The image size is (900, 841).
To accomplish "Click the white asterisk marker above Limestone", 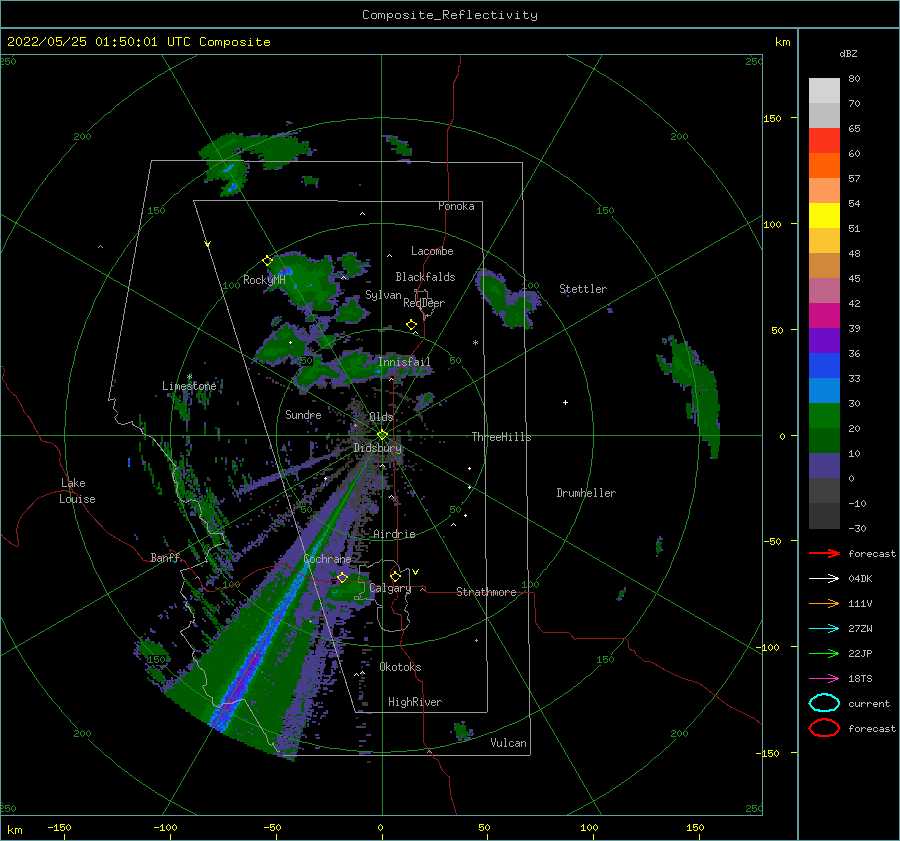I will point(189,377).
